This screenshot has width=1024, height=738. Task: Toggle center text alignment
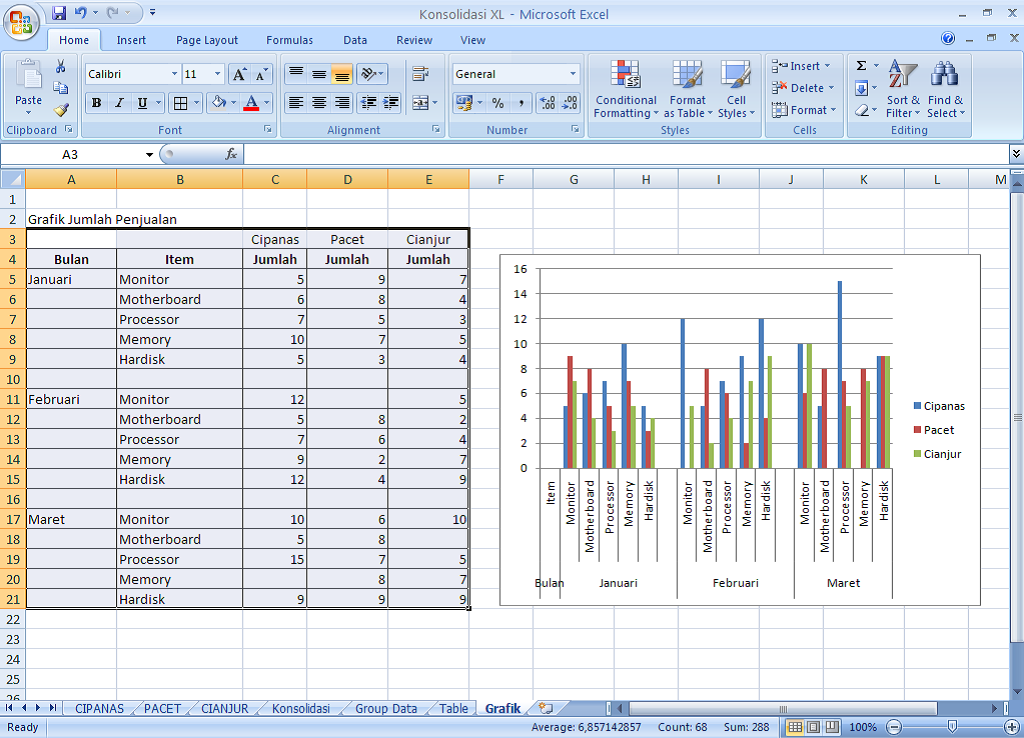point(318,104)
